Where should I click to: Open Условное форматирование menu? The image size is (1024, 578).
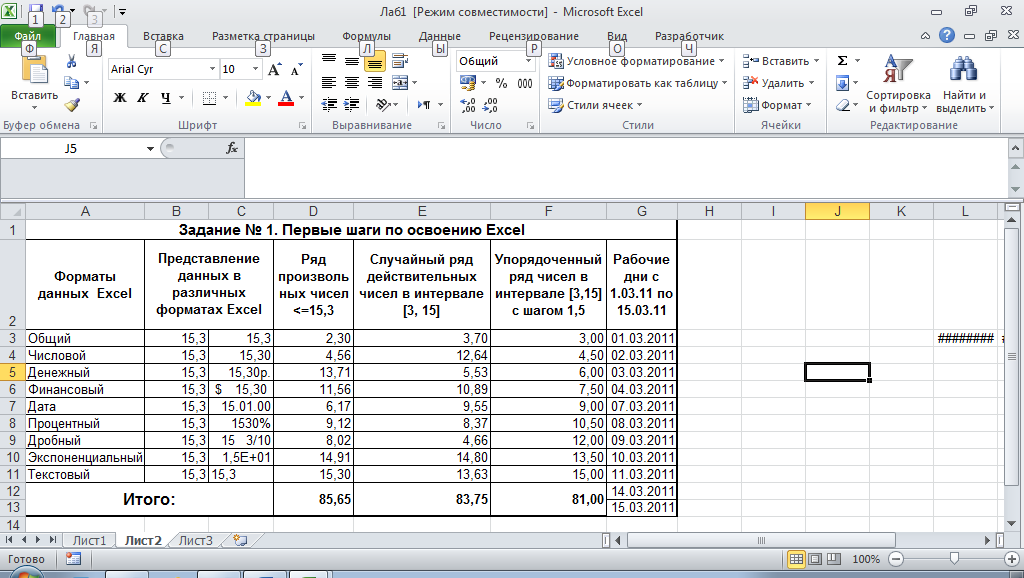tap(637, 61)
